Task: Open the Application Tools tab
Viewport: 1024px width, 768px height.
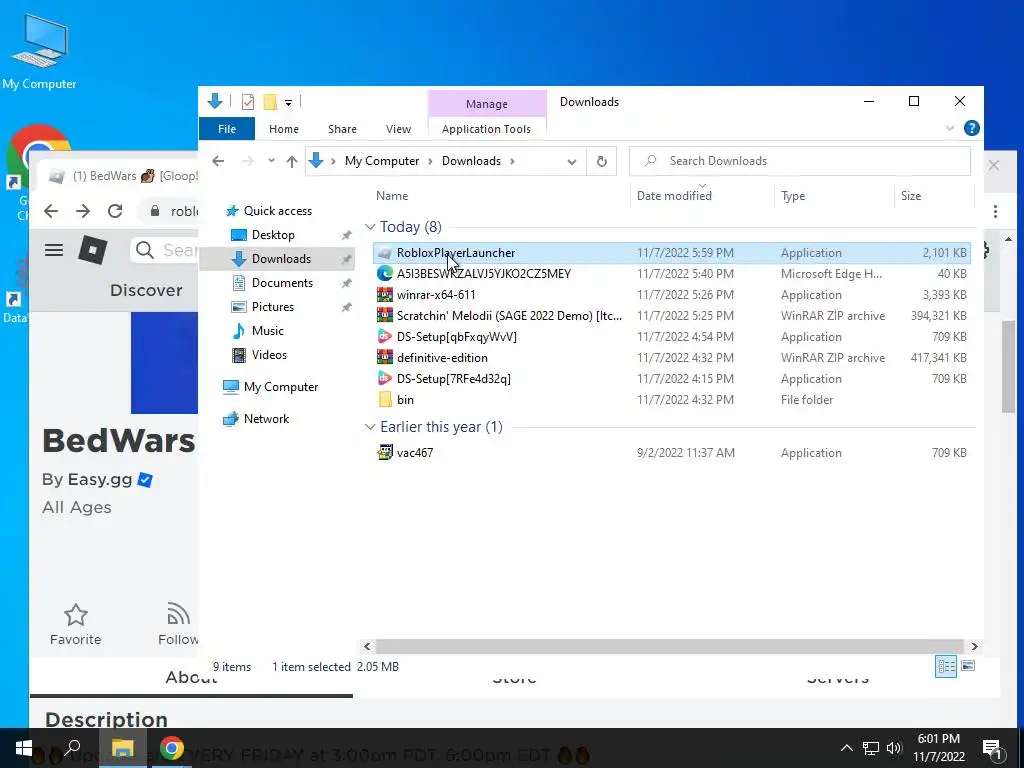Action: tap(487, 129)
